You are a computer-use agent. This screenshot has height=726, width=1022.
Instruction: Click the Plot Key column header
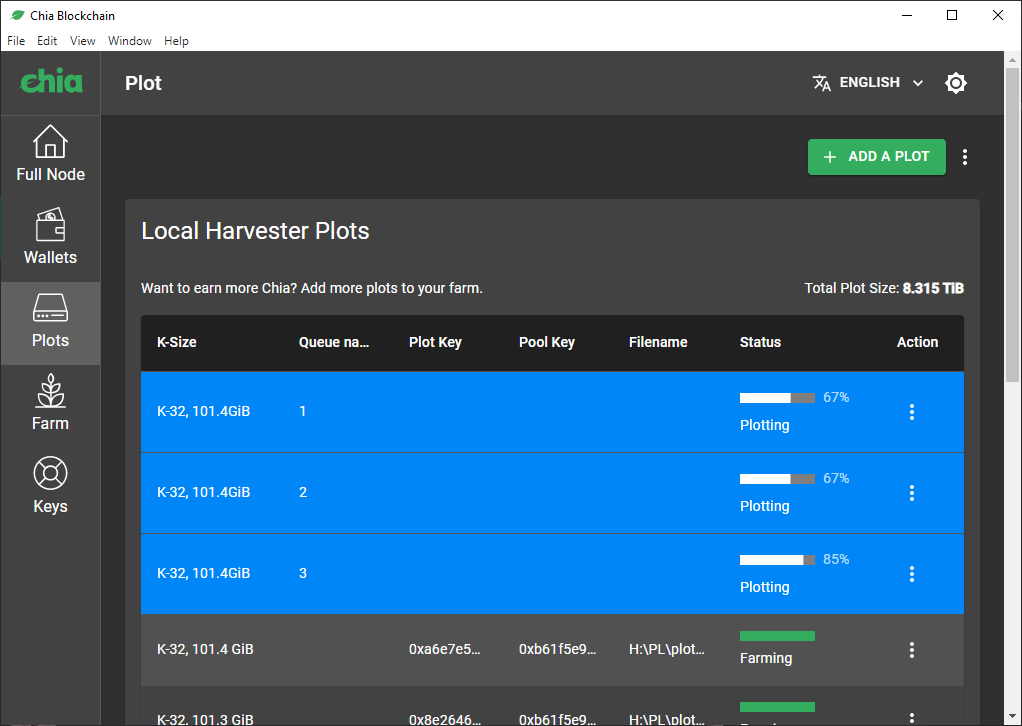[x=435, y=342]
